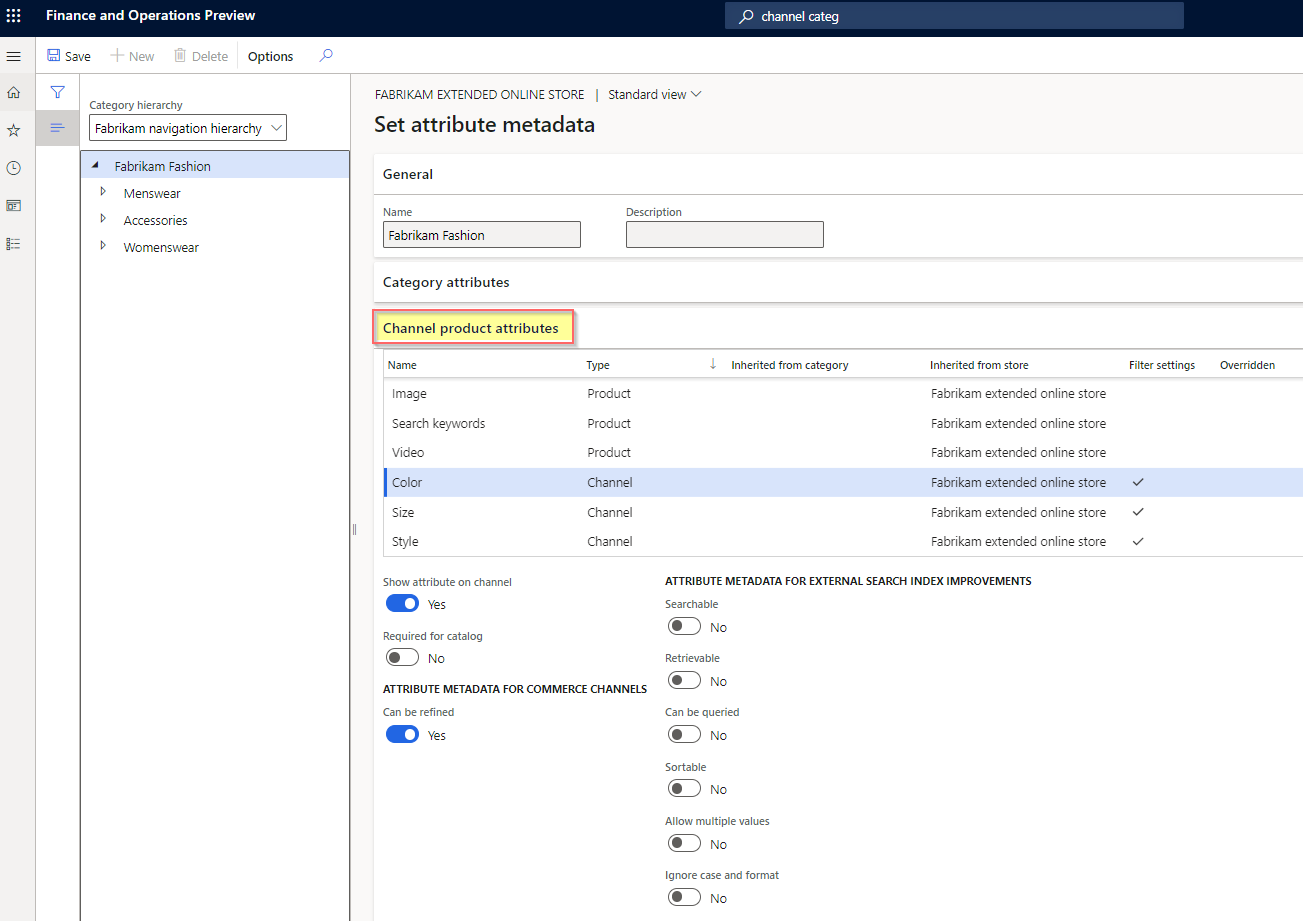Disable Show attribute on channel
The image size is (1303, 921).
(402, 603)
